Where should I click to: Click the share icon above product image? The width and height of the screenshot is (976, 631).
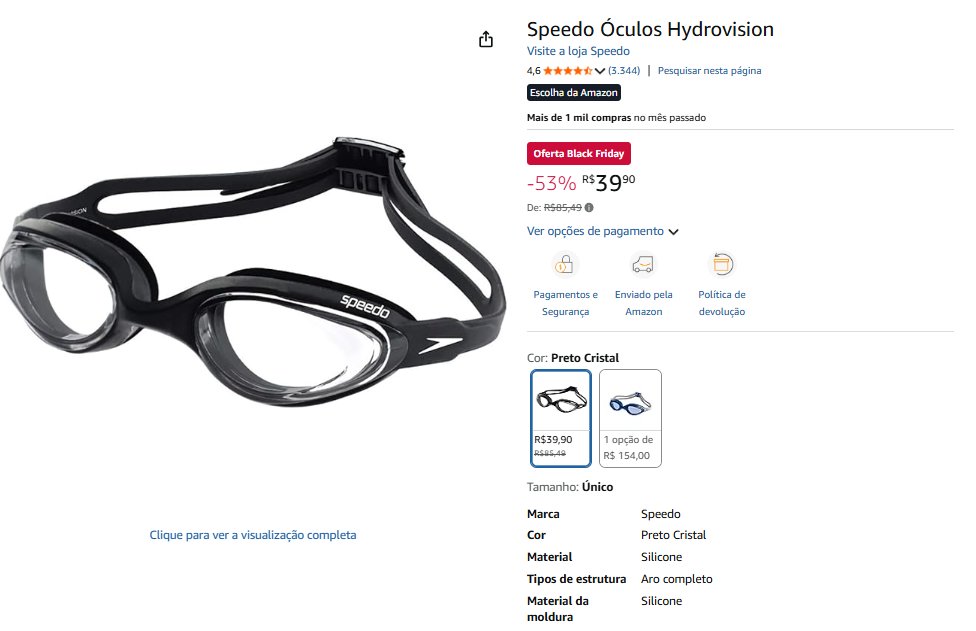[x=486, y=39]
